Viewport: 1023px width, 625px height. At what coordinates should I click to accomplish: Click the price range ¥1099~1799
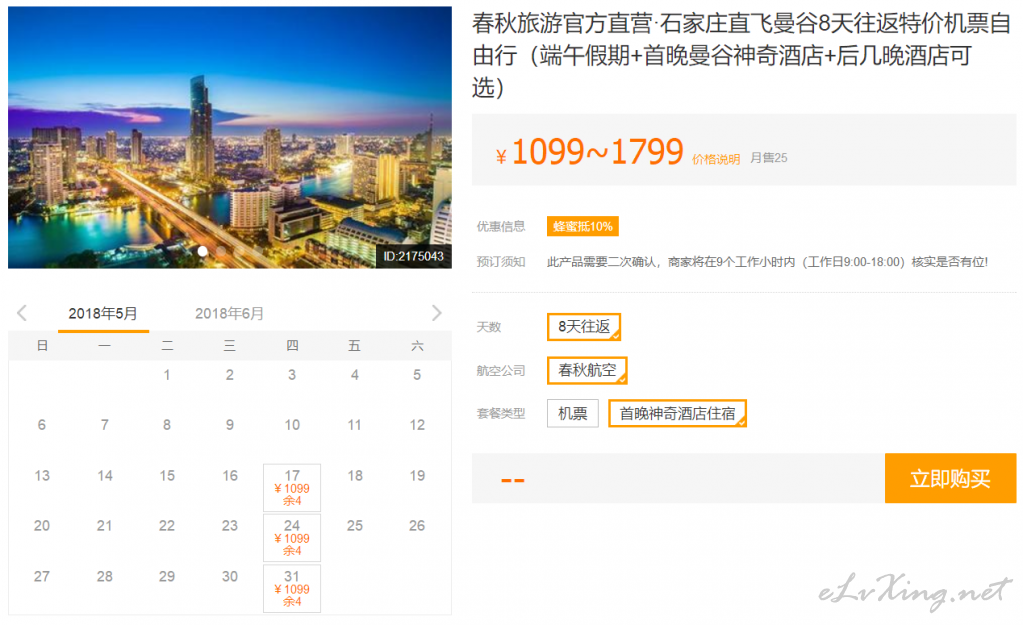[590, 152]
